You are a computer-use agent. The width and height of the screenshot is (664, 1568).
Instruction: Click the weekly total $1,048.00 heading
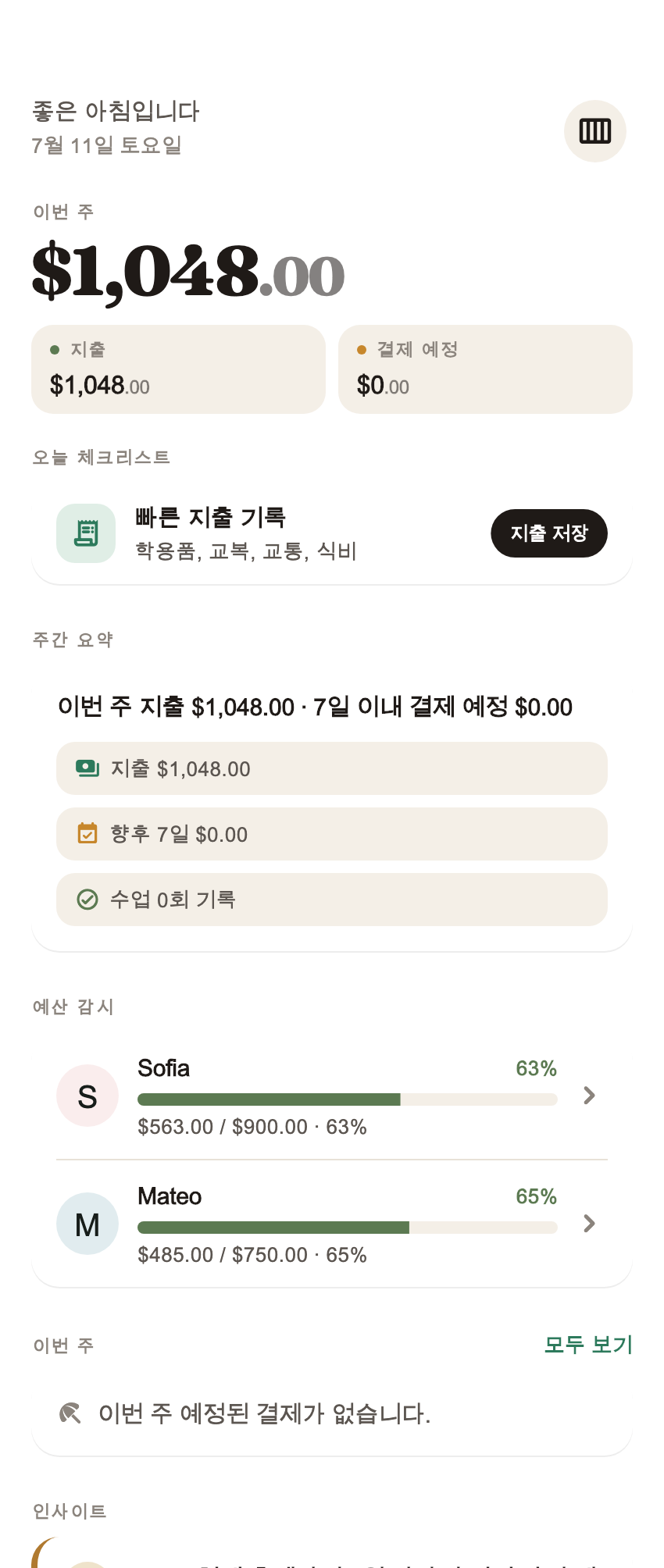tap(188, 272)
